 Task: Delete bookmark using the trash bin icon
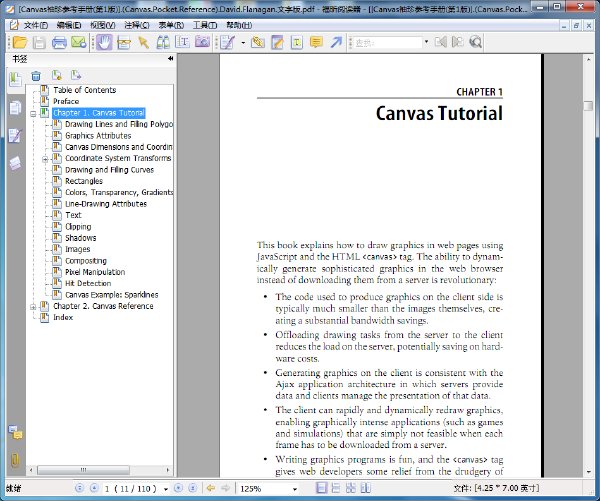click(x=36, y=76)
